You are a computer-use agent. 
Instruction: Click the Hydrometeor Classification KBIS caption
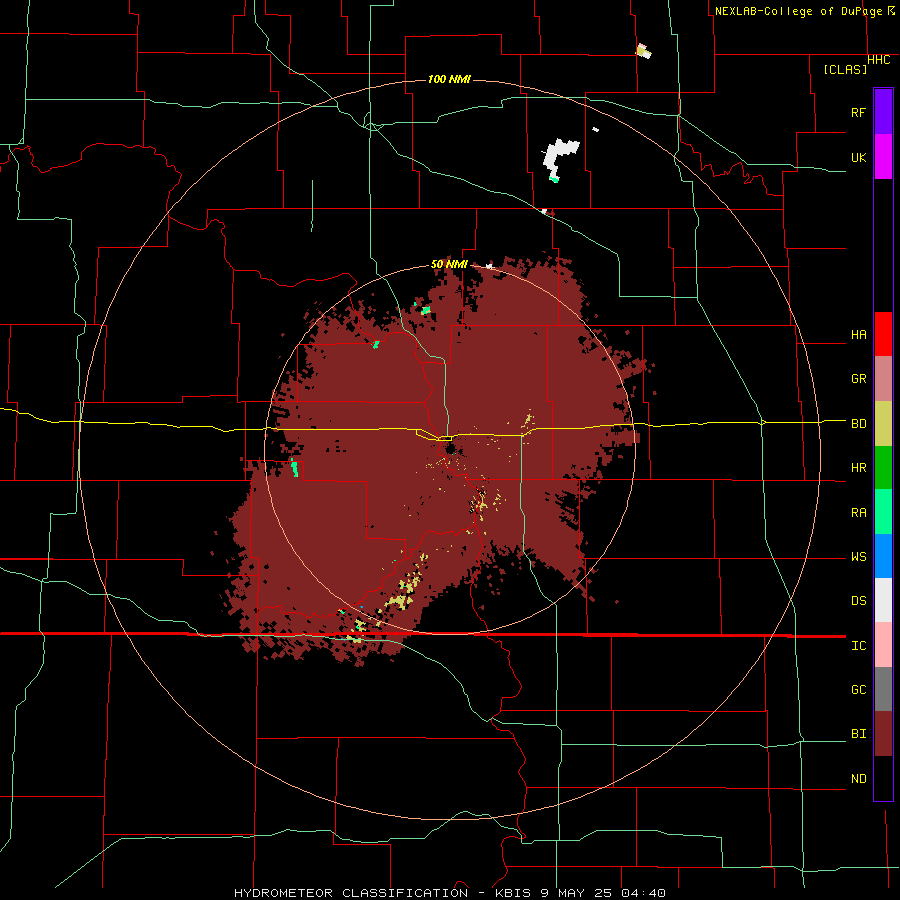click(449, 893)
